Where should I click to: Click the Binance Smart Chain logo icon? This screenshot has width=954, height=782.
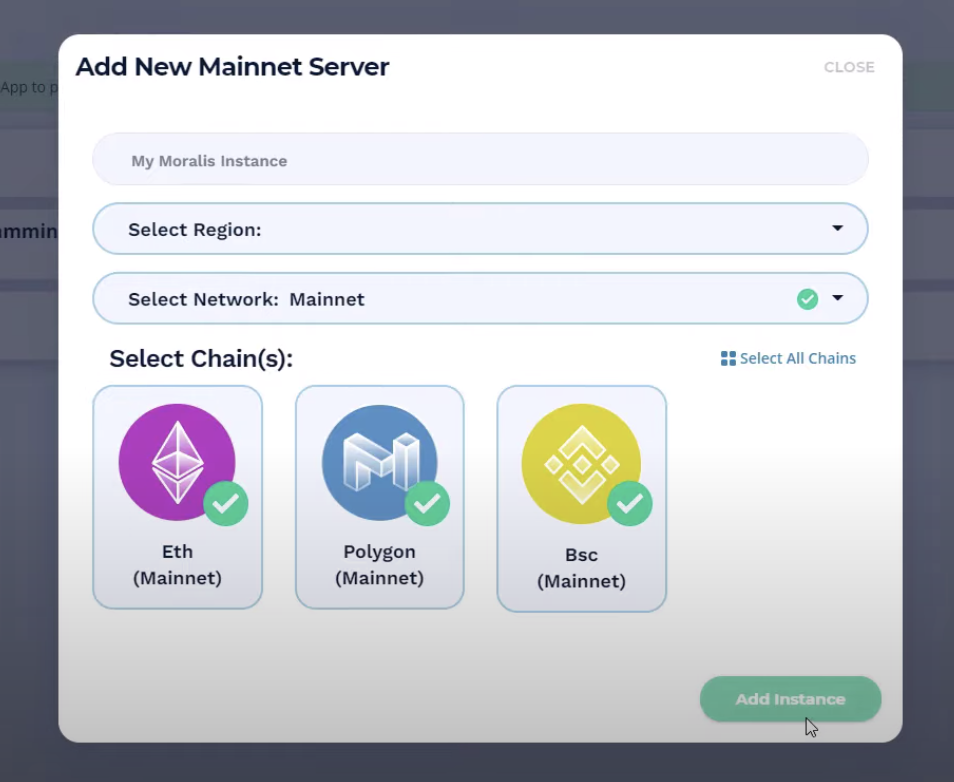tap(582, 464)
